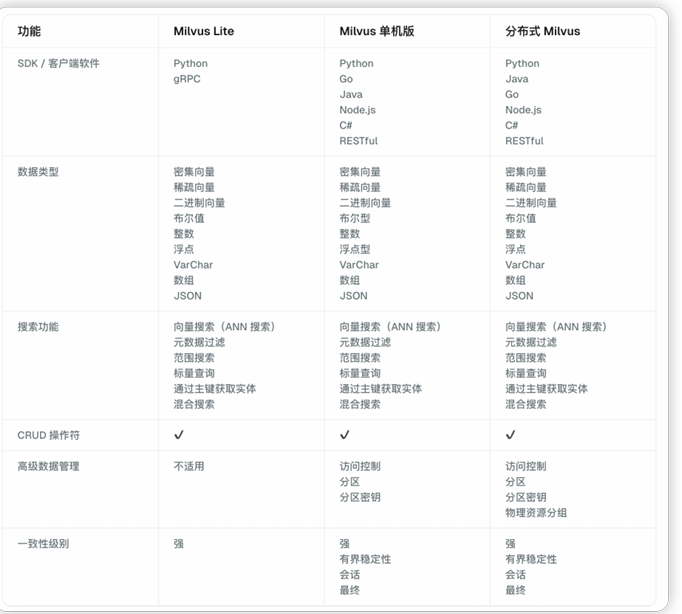Click the checkmark in the Milvus Lite column
The height and width of the screenshot is (614, 682).
(179, 435)
